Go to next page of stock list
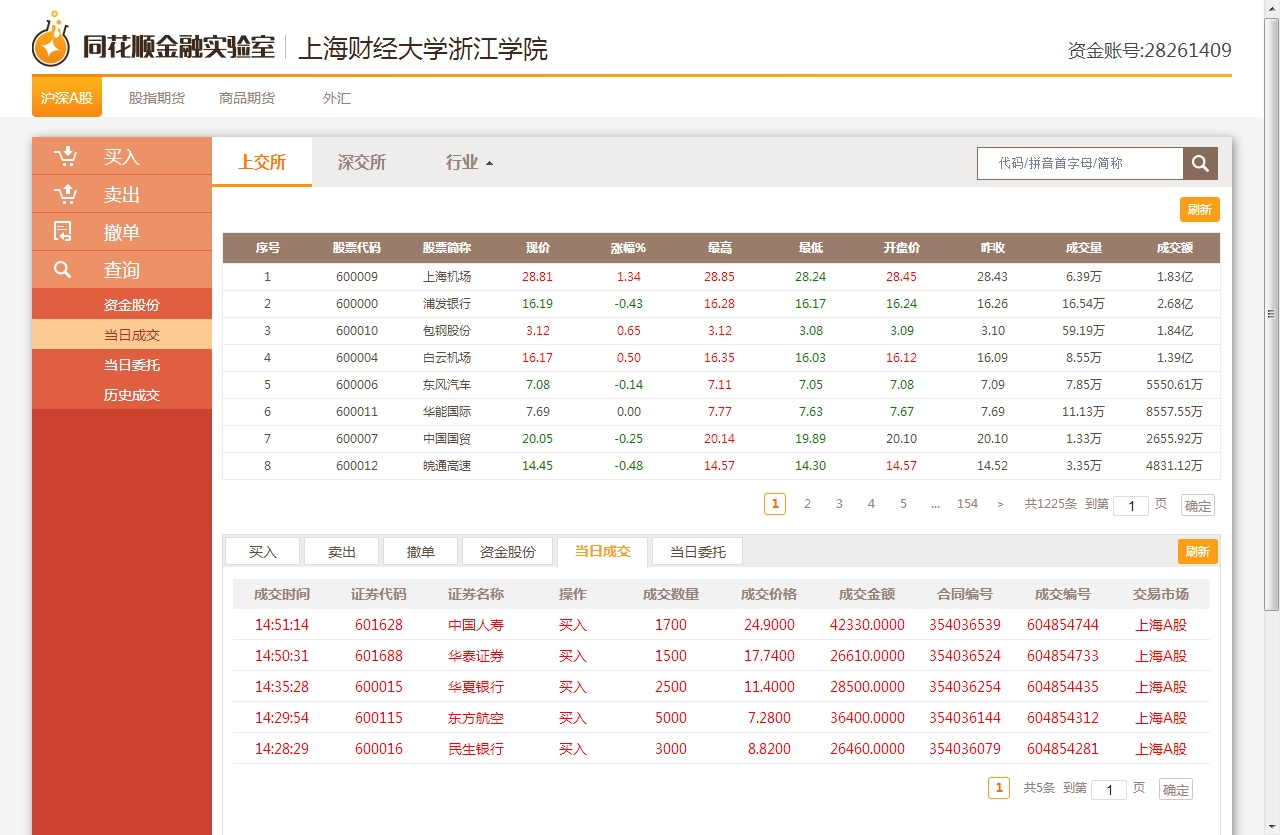The width and height of the screenshot is (1280, 835). click(x=1000, y=504)
